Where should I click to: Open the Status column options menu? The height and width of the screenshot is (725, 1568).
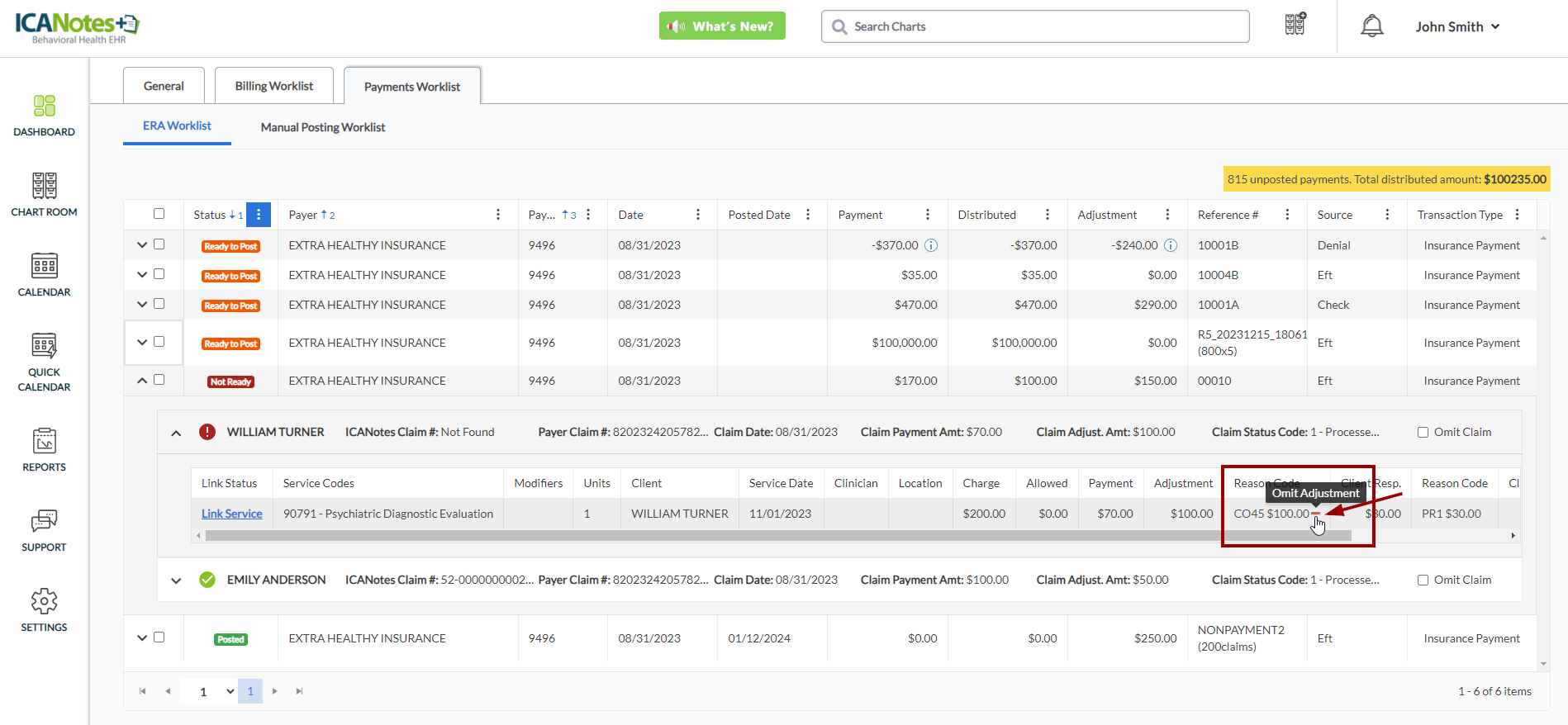[x=259, y=215]
